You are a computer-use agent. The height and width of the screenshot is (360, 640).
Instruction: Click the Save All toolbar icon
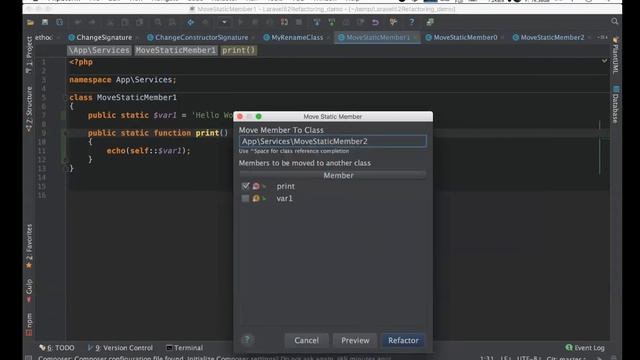click(x=45, y=22)
